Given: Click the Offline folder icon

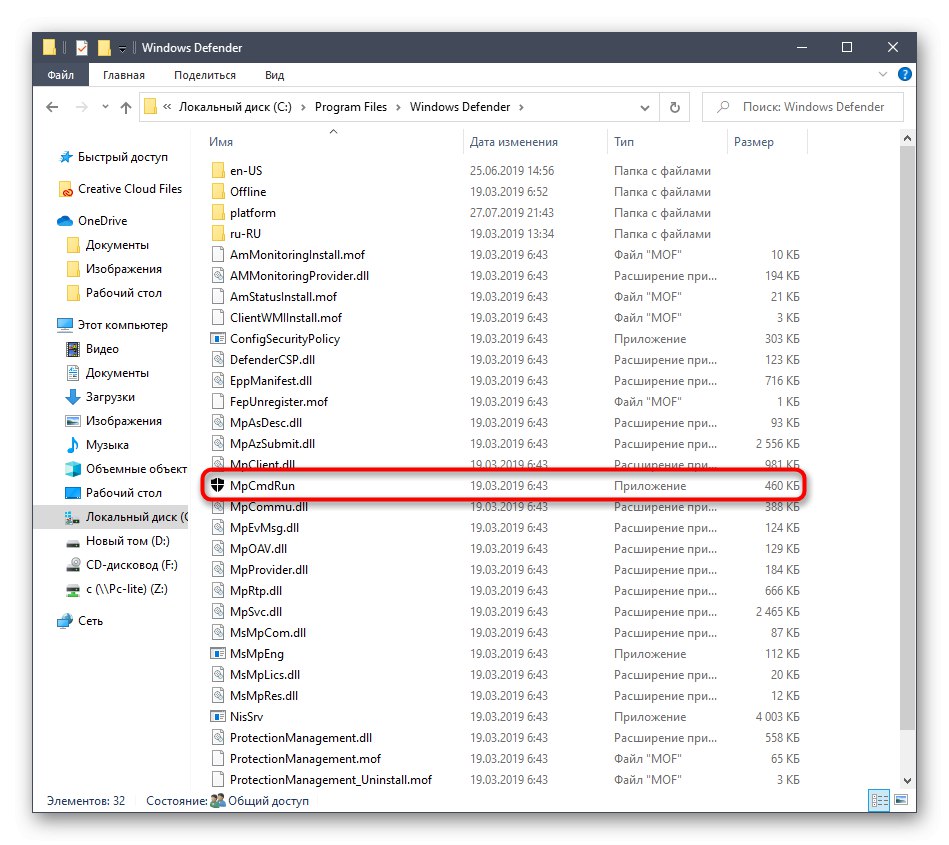Looking at the screenshot, I should pos(218,192).
